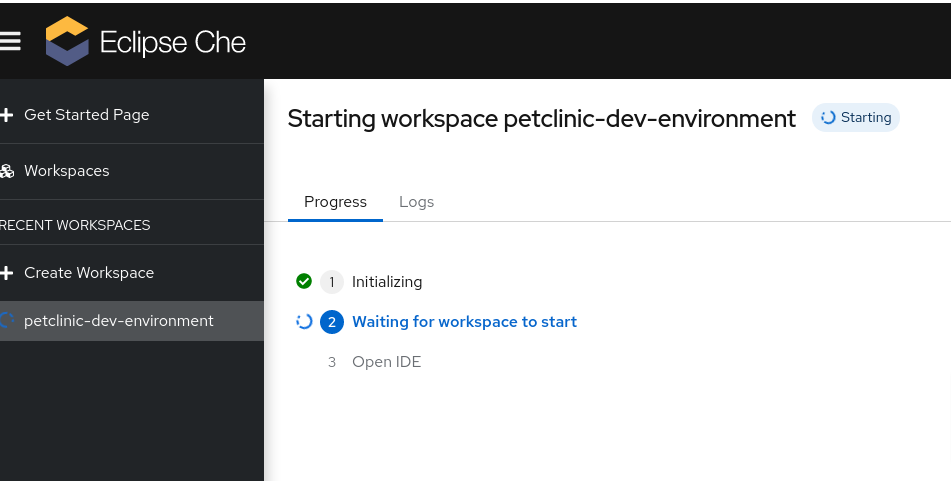
Task: Switch to the Logs tab
Action: [x=416, y=202]
